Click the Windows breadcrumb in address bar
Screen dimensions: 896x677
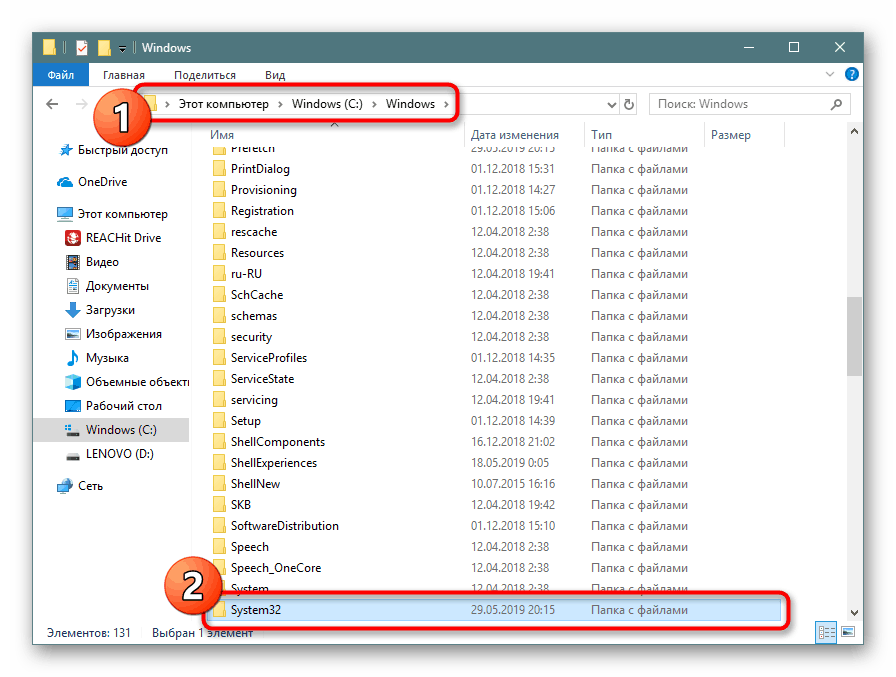click(410, 104)
